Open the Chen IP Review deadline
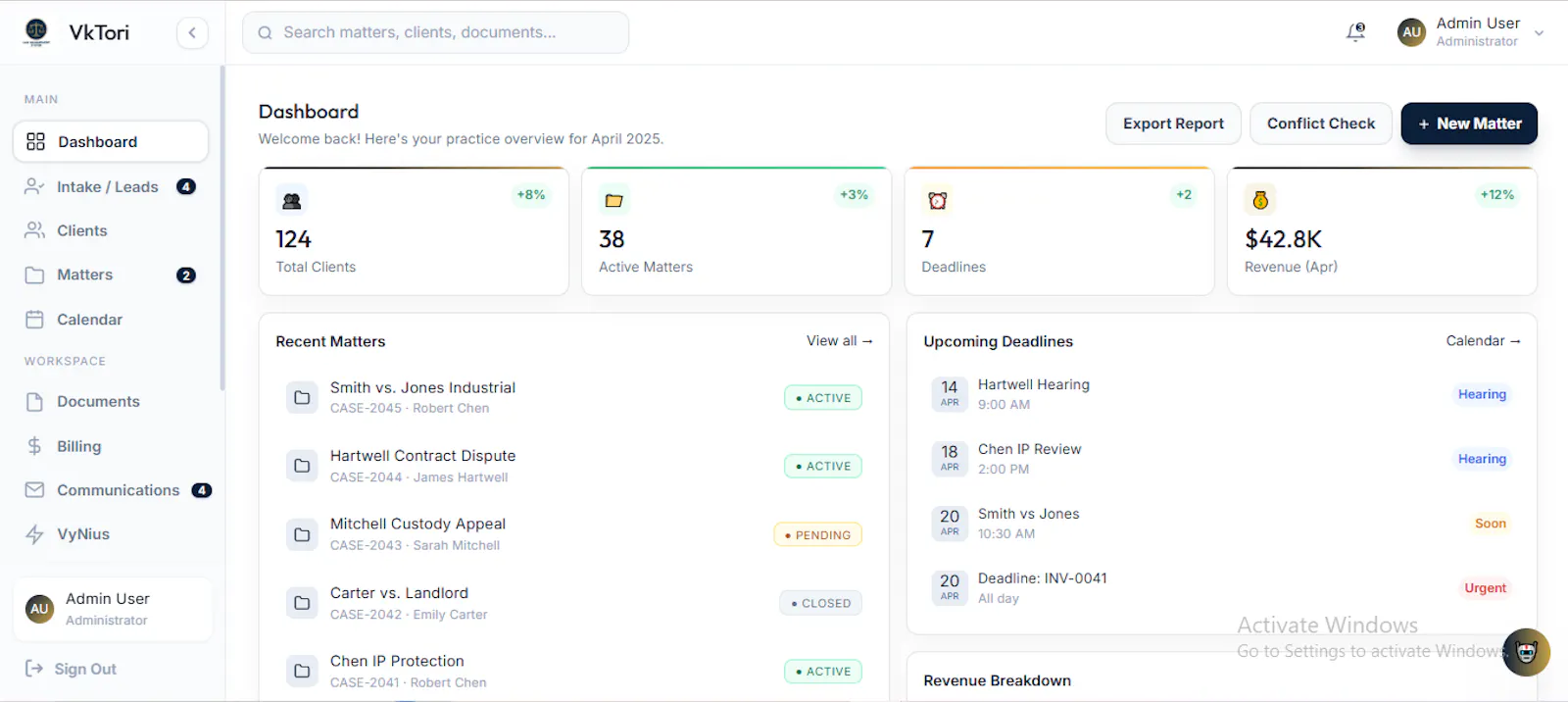The width and height of the screenshot is (1568, 702). 1222,459
